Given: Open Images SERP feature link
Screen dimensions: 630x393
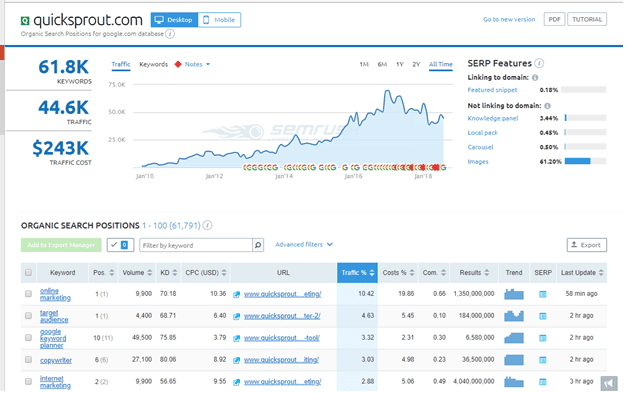Looking at the screenshot, I should [478, 162].
